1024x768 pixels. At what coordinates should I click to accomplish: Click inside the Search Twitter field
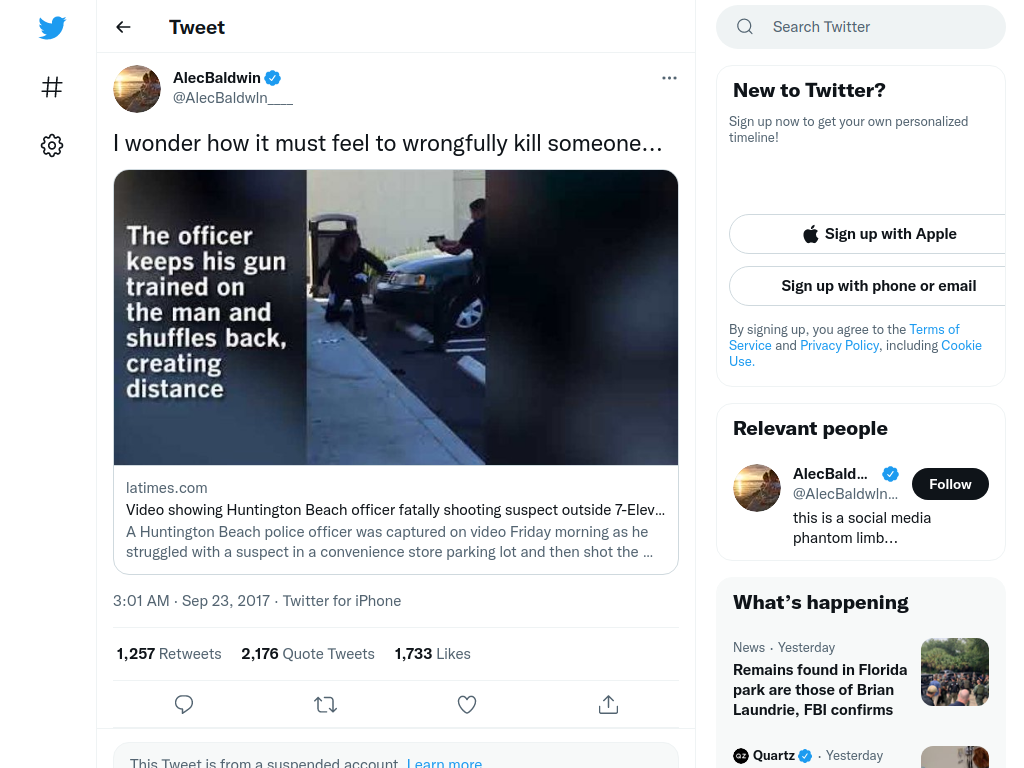(861, 27)
